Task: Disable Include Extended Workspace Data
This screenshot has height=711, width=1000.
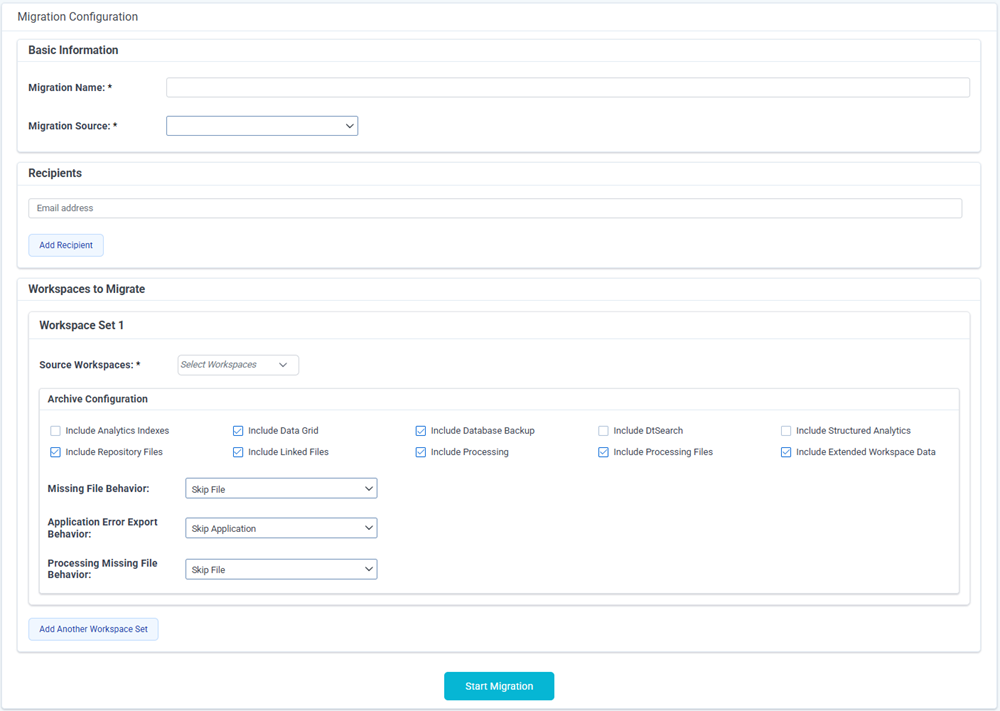Action: point(786,452)
